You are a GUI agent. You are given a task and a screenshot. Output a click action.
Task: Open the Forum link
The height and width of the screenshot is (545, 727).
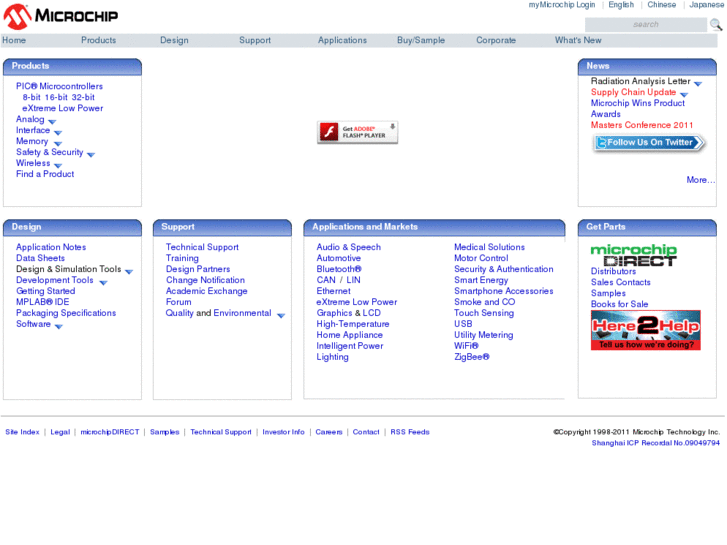tap(179, 302)
